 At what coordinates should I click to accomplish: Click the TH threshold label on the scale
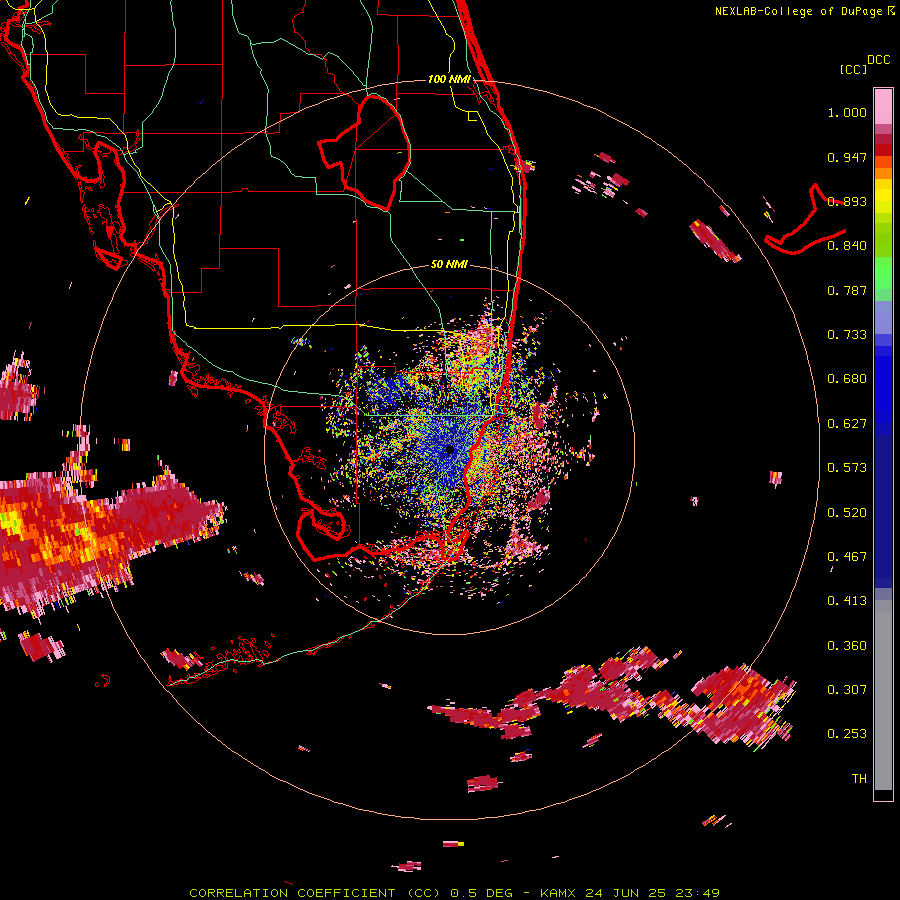click(x=859, y=779)
